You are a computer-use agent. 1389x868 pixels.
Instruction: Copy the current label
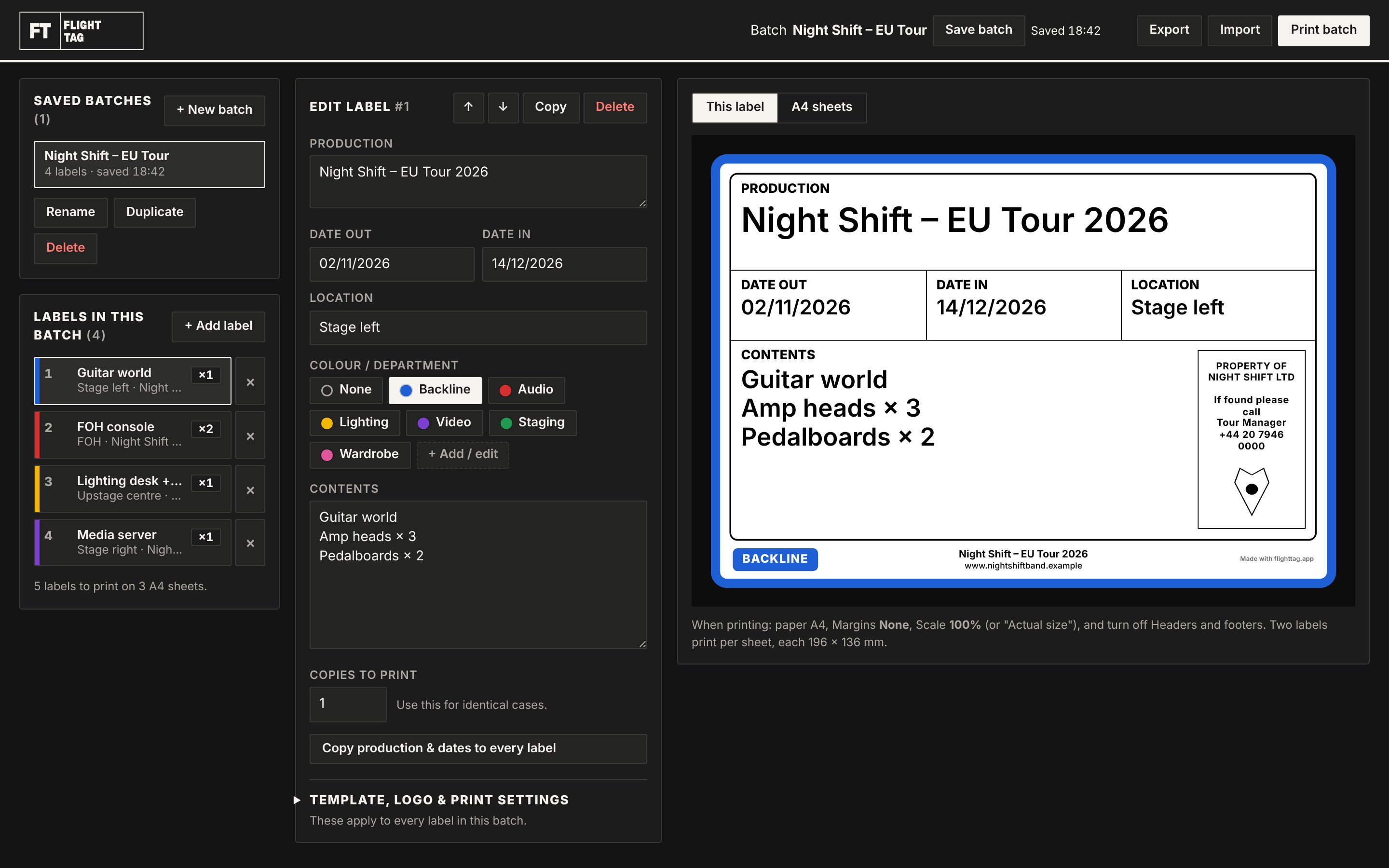click(x=550, y=108)
